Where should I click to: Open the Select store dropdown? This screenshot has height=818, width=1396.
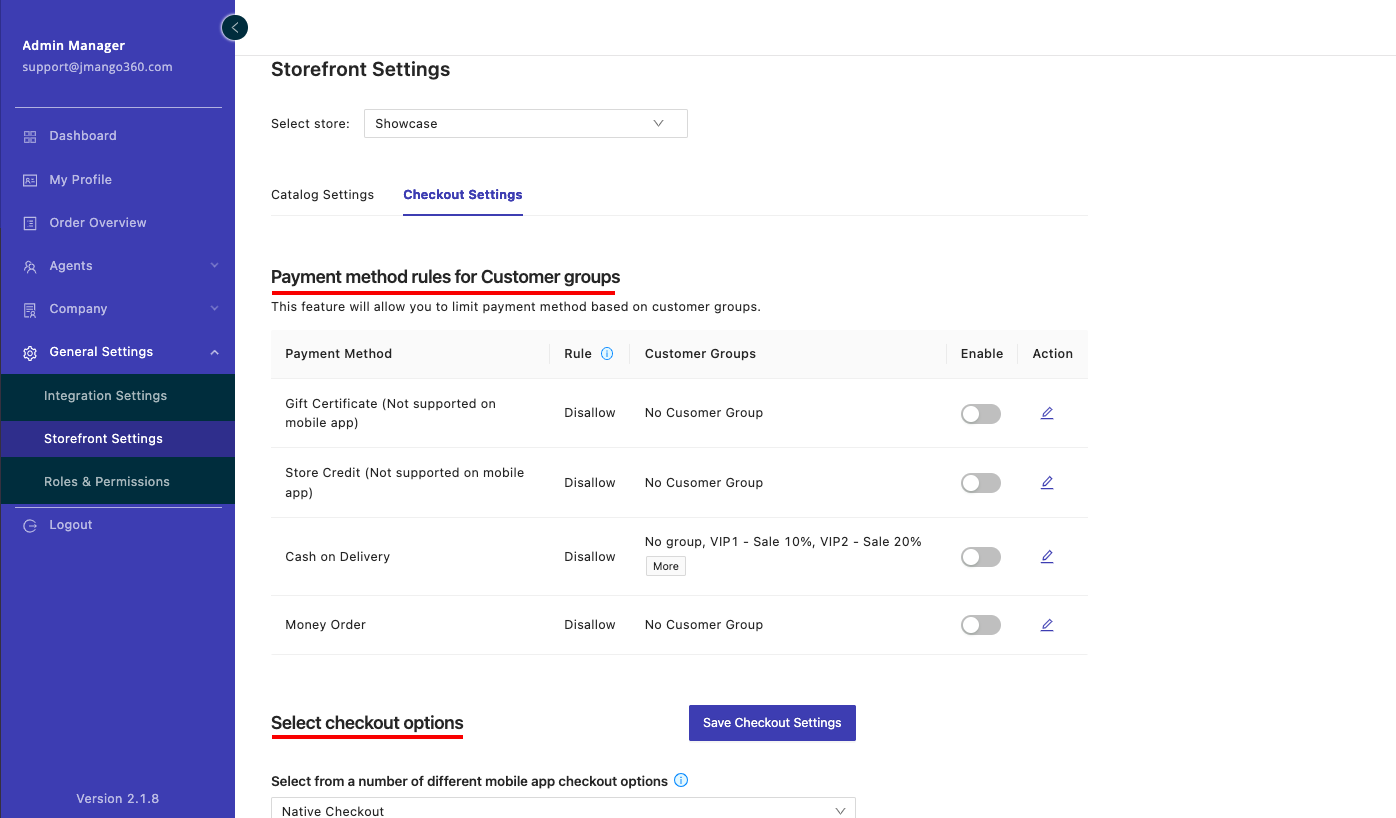(525, 124)
